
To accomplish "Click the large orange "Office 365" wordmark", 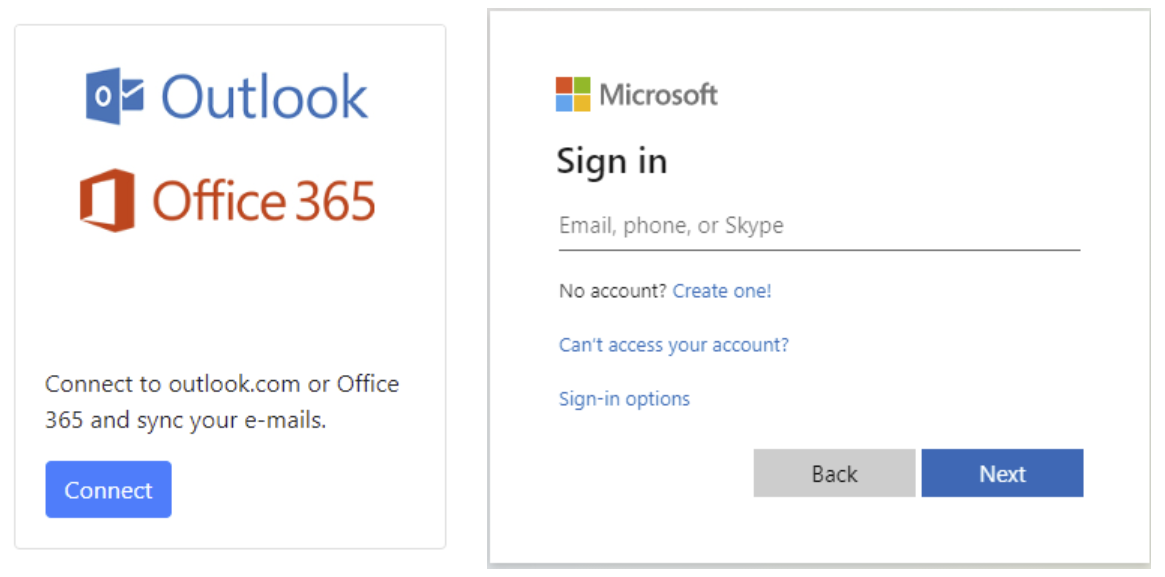I will coord(264,201).
